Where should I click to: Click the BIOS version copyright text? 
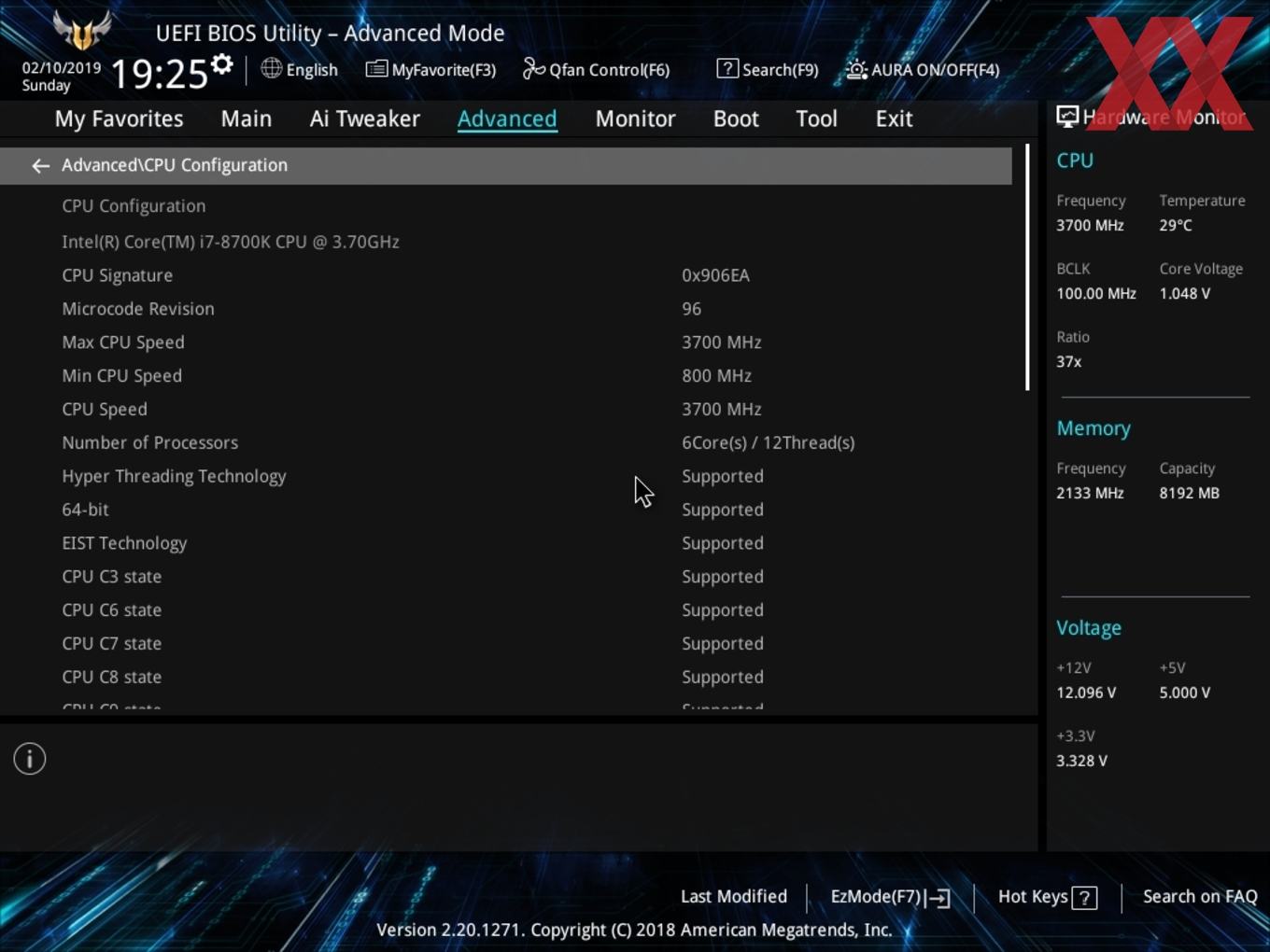click(x=634, y=931)
